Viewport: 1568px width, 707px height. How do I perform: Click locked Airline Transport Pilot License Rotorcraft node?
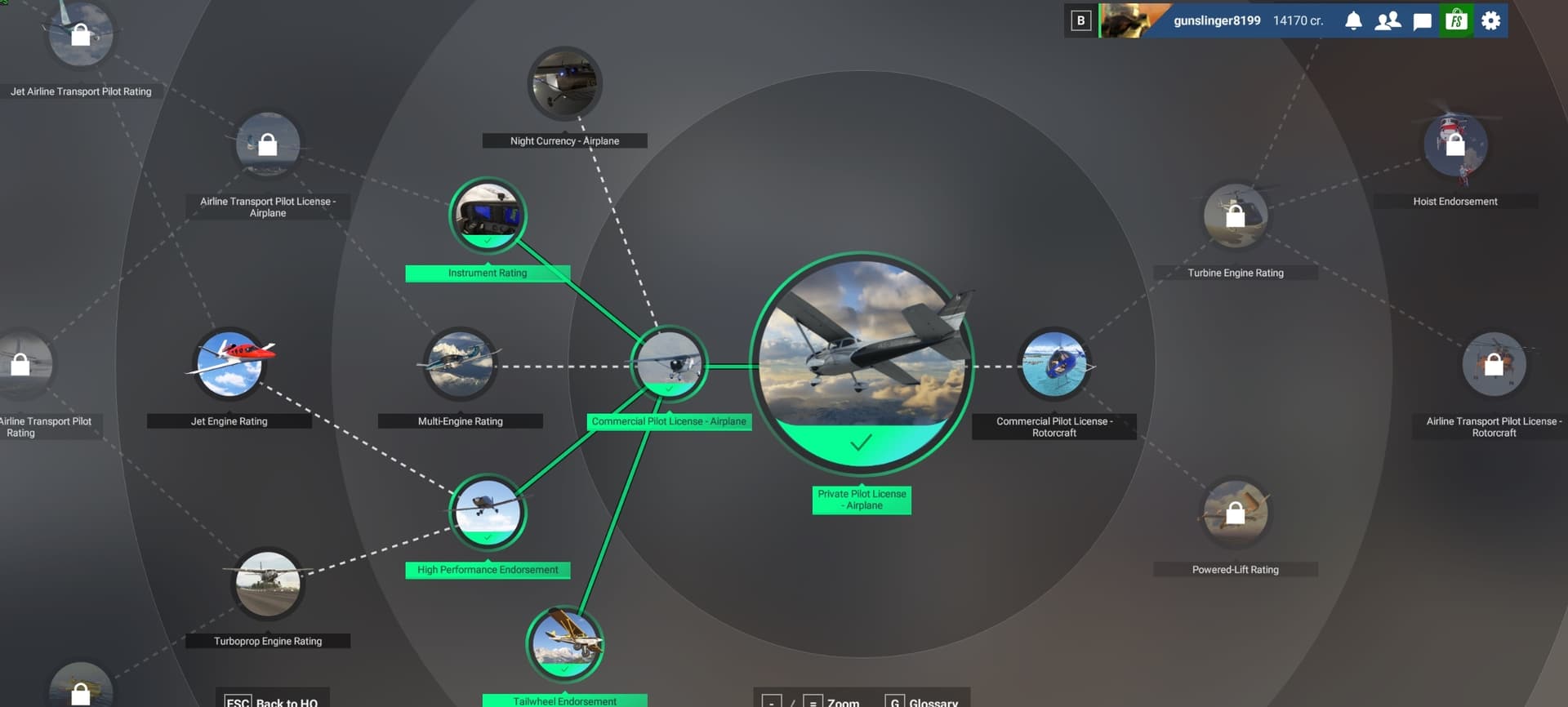[x=1494, y=364]
